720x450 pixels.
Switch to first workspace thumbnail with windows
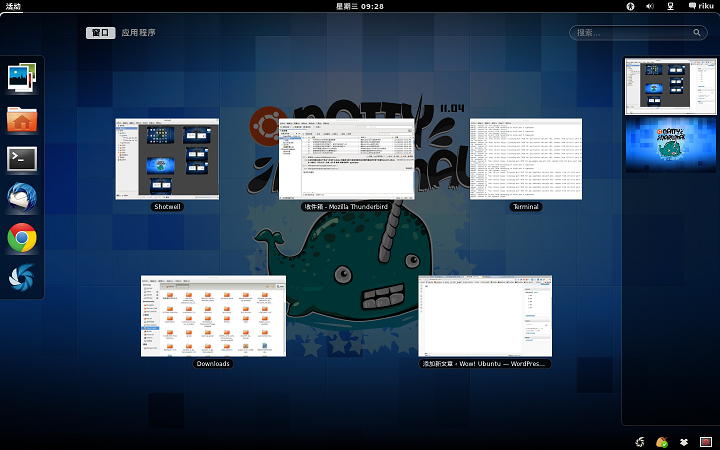[671, 86]
